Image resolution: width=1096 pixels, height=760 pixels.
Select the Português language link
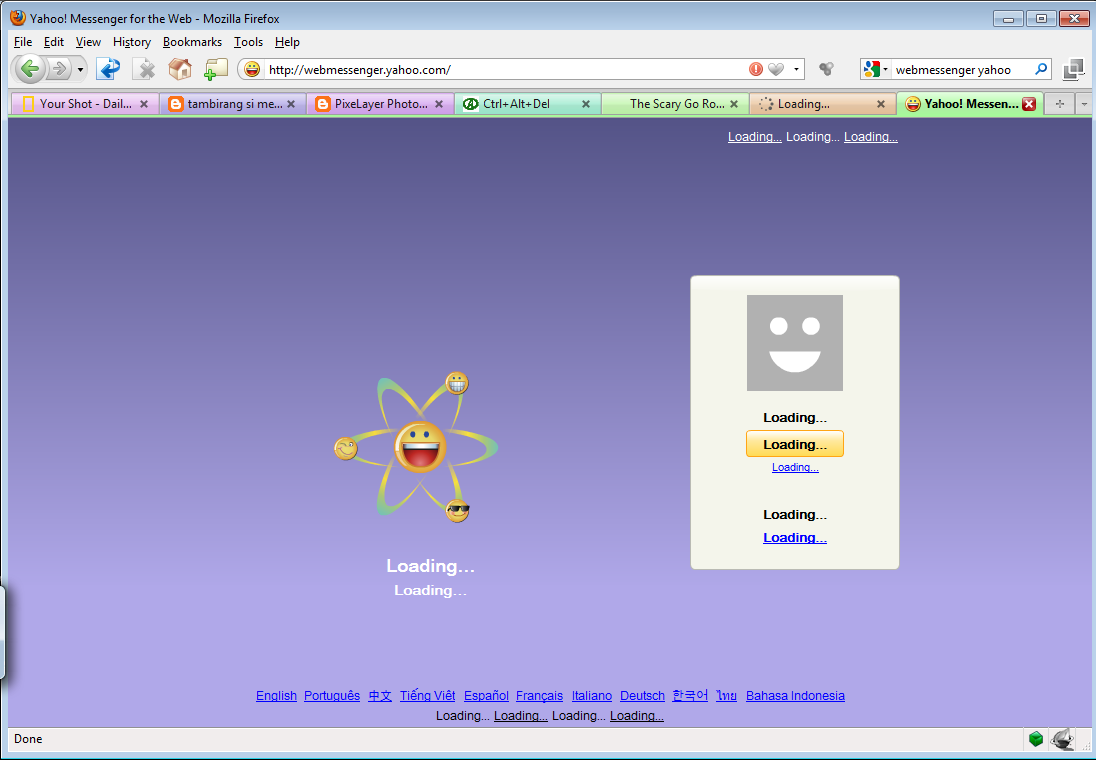[332, 696]
